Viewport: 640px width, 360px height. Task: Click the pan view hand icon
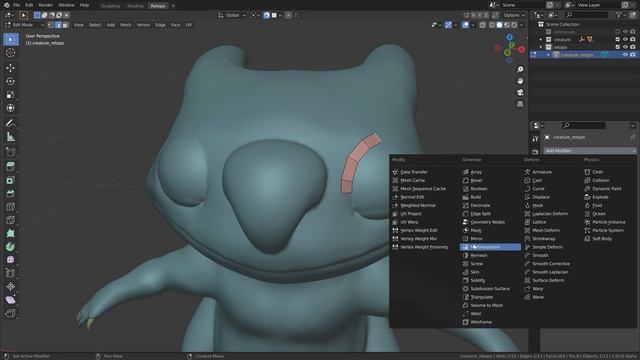[520, 81]
